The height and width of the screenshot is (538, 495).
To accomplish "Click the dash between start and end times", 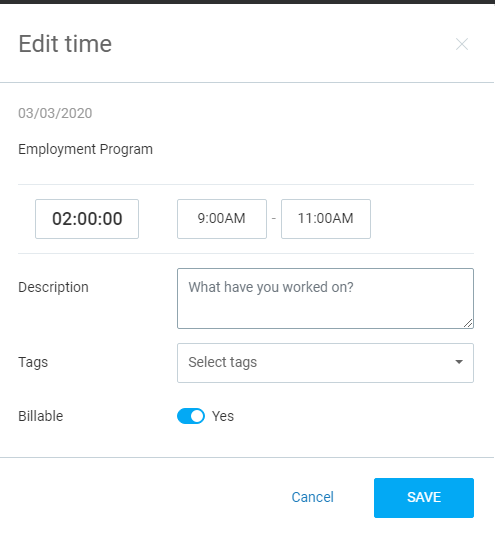I will click(274, 218).
